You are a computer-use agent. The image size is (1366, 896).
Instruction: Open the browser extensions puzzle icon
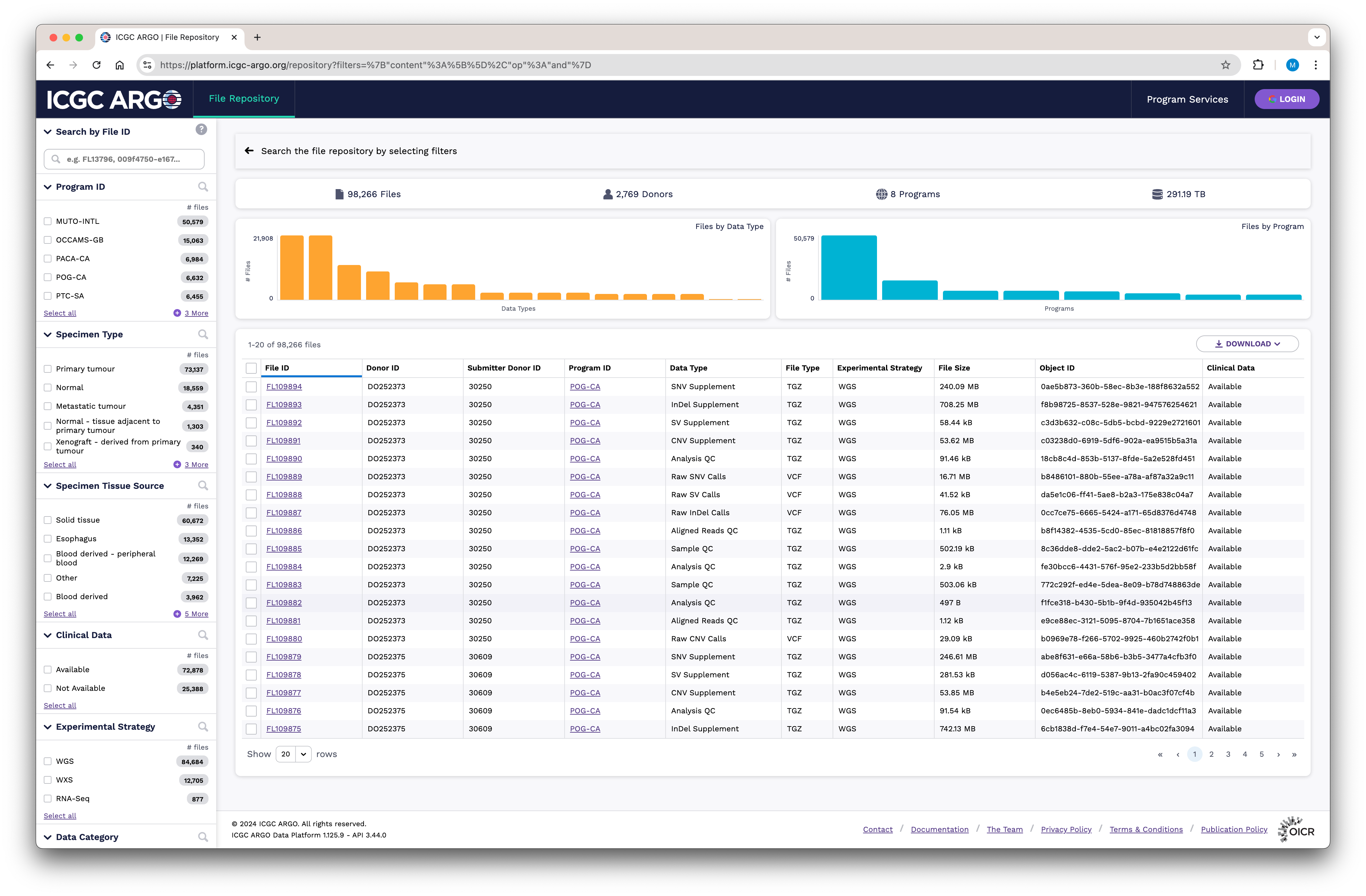(1258, 65)
